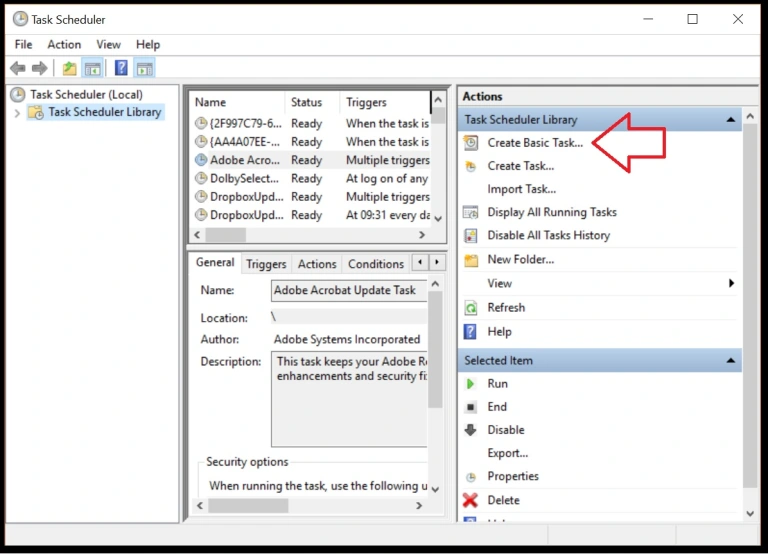Click the Refresh action icon
Viewport: 768px width, 554px height.
[471, 308]
